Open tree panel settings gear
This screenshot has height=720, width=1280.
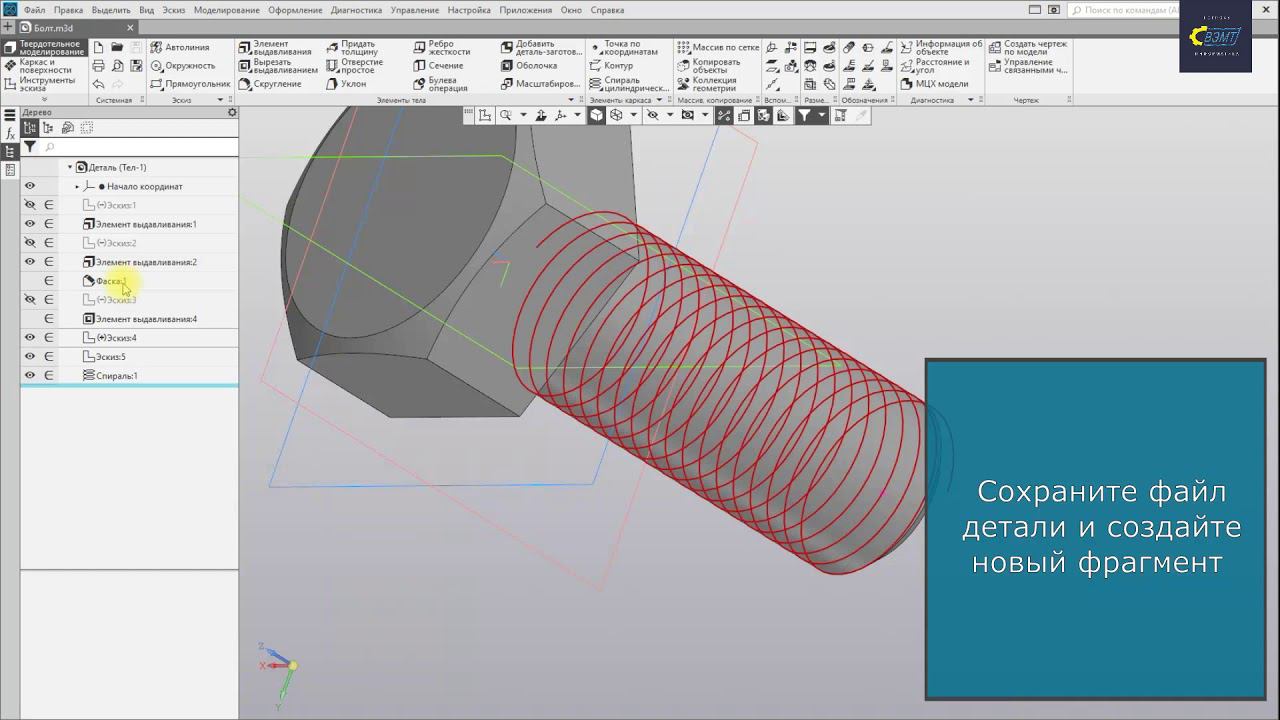coord(232,112)
